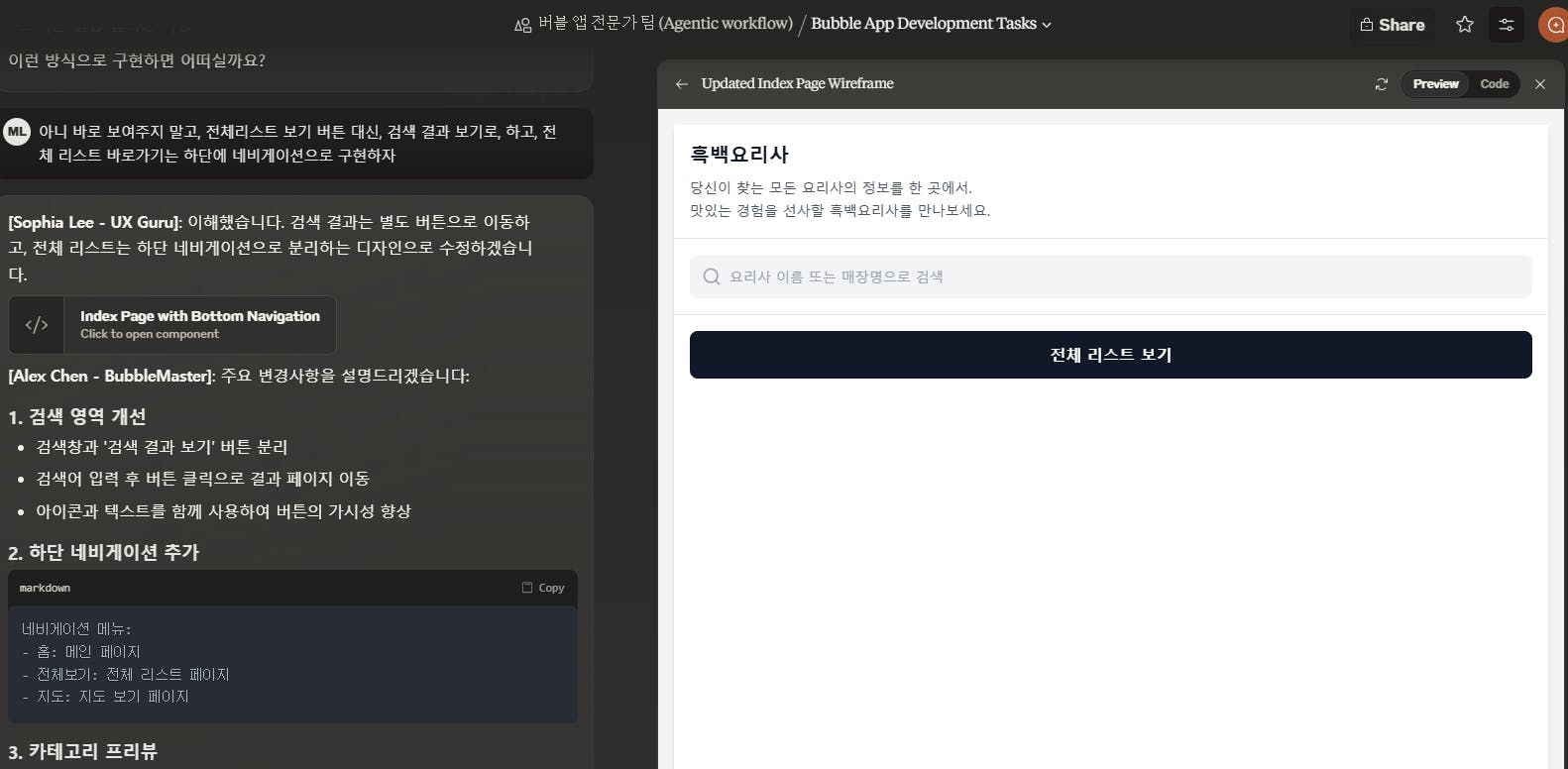Click the project team icon in header
Screen dimensions: 1568x769
(522, 25)
